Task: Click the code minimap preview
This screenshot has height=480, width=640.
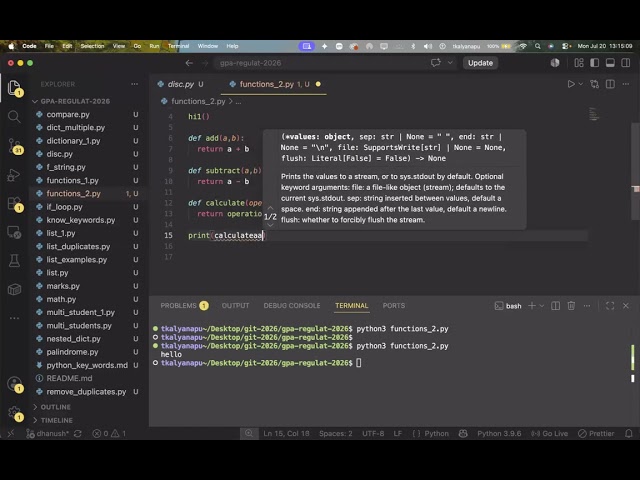Action: 594,114
